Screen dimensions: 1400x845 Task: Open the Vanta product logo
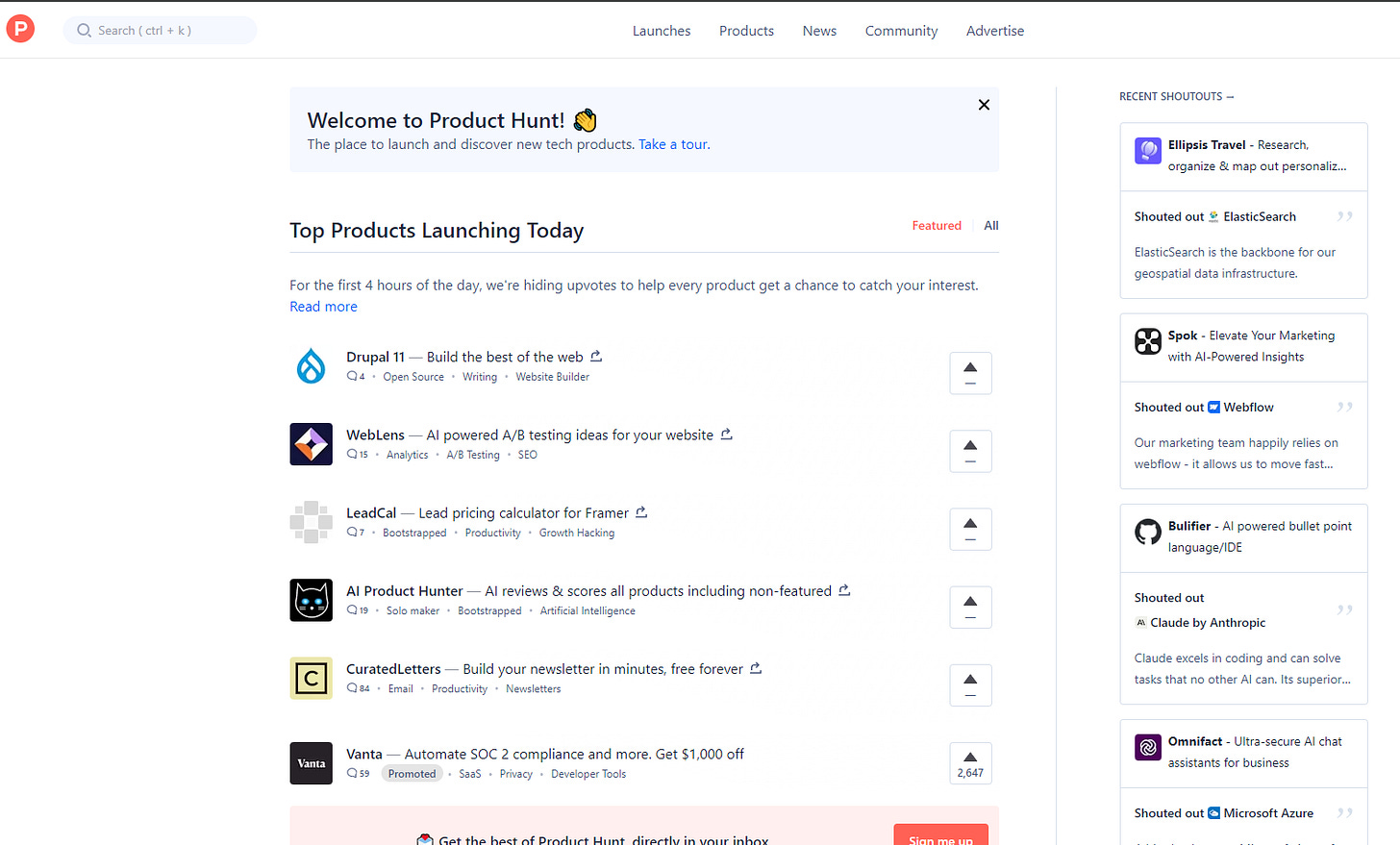pos(311,763)
